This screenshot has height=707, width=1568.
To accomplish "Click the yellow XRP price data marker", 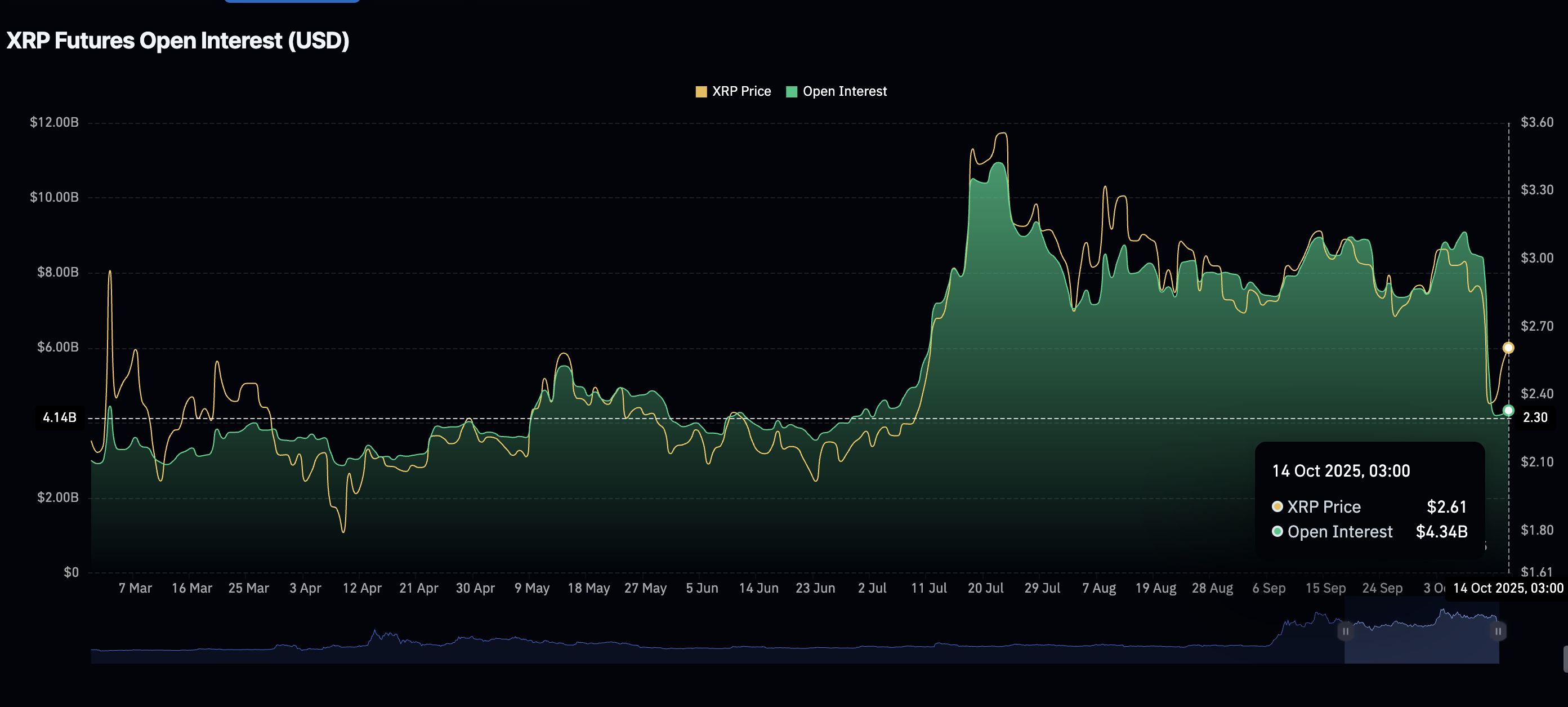I will click(1508, 348).
